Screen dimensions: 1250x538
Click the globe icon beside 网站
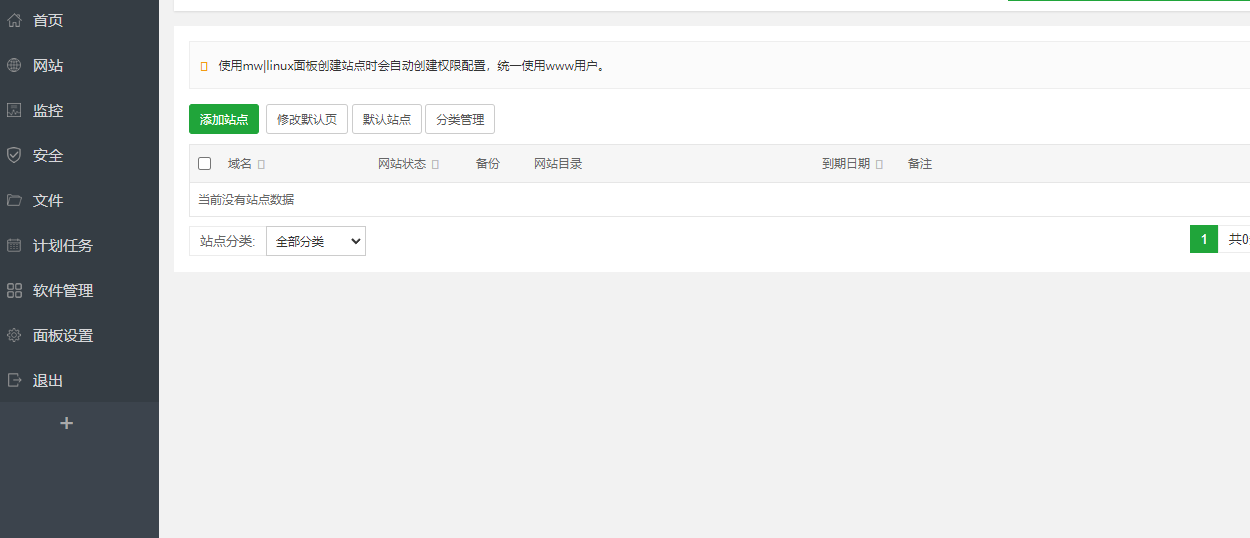point(14,65)
